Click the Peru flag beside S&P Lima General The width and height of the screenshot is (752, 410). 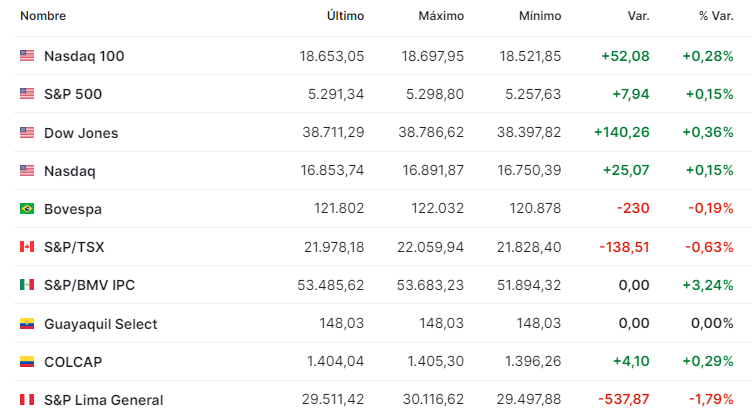tap(27, 400)
